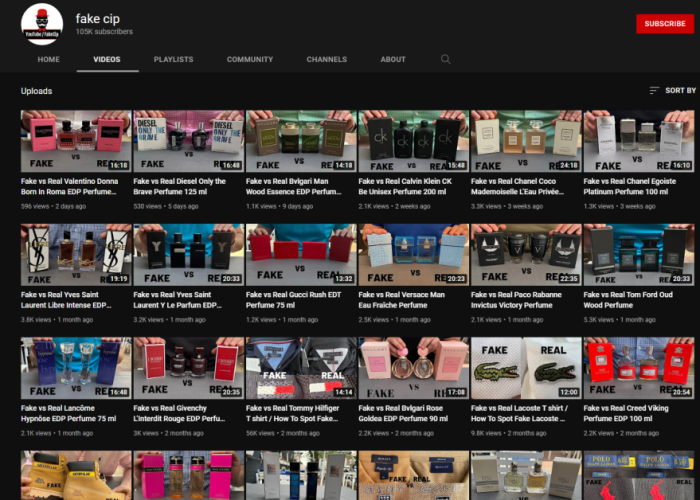This screenshot has height=500, width=700.
Task: Click the fake cip channel avatar
Action: click(42, 25)
